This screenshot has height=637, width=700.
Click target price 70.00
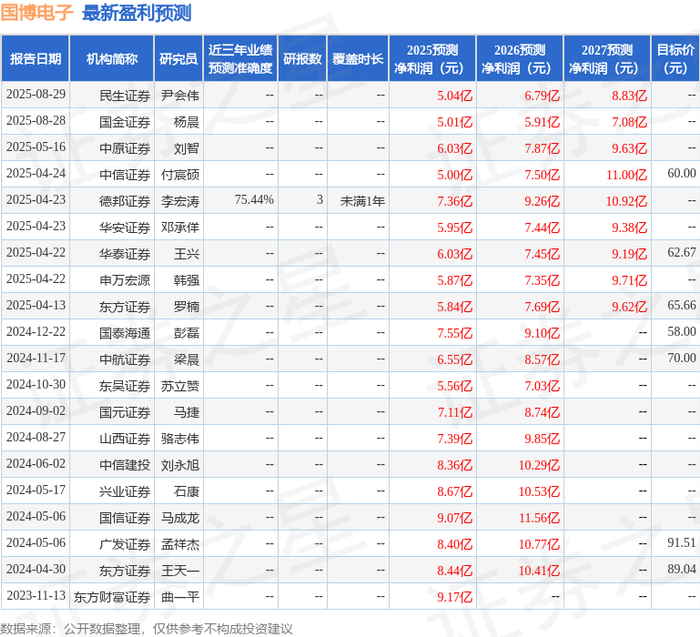point(682,358)
